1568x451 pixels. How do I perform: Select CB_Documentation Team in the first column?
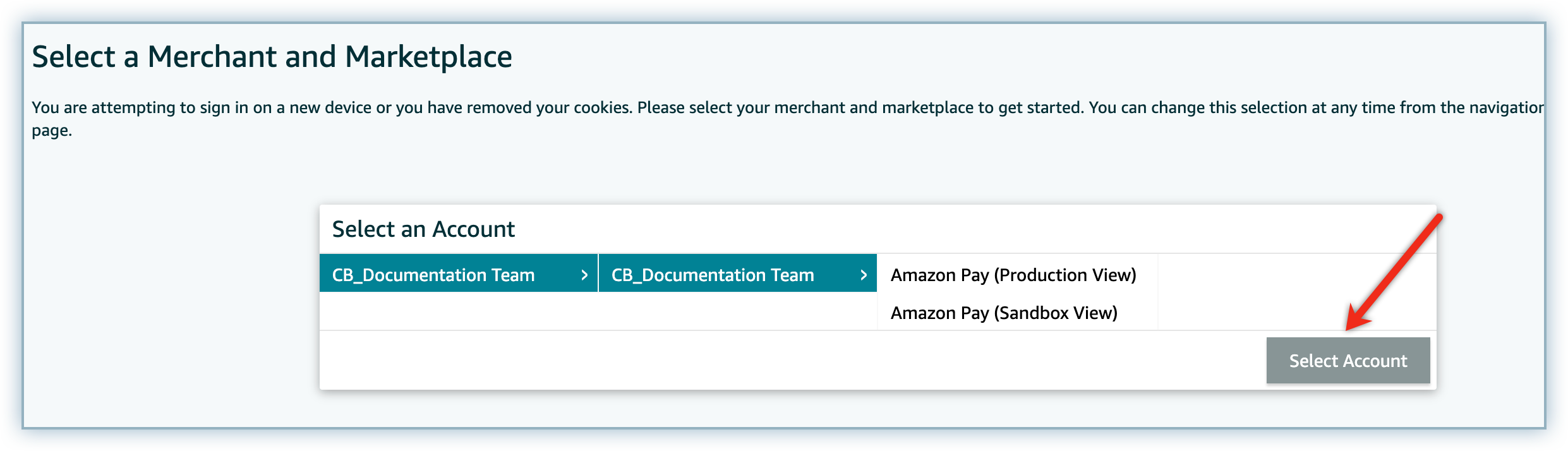point(433,275)
